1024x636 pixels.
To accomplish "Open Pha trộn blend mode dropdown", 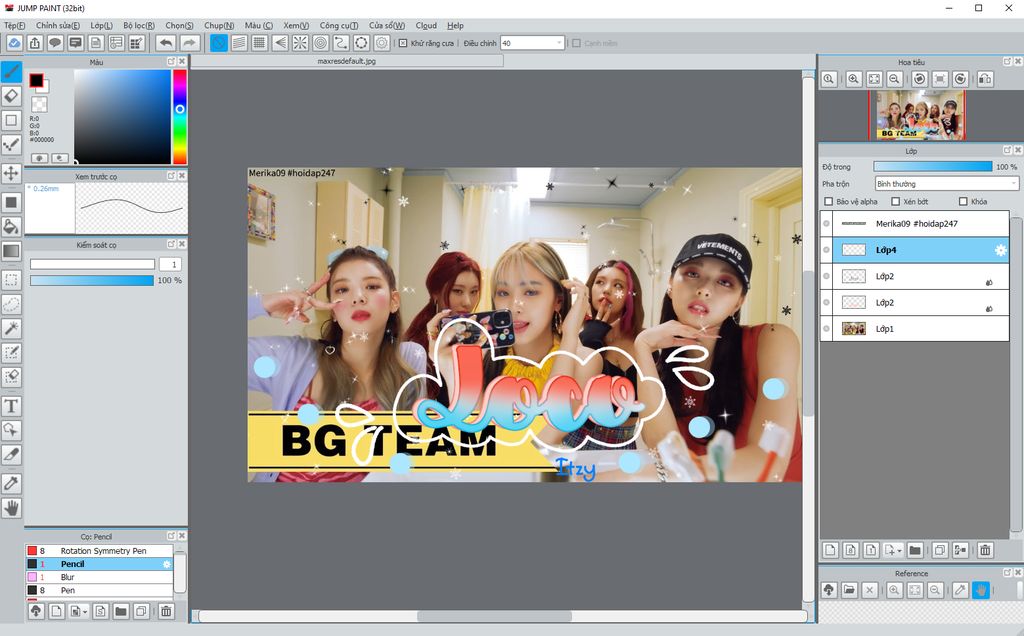I will [946, 184].
